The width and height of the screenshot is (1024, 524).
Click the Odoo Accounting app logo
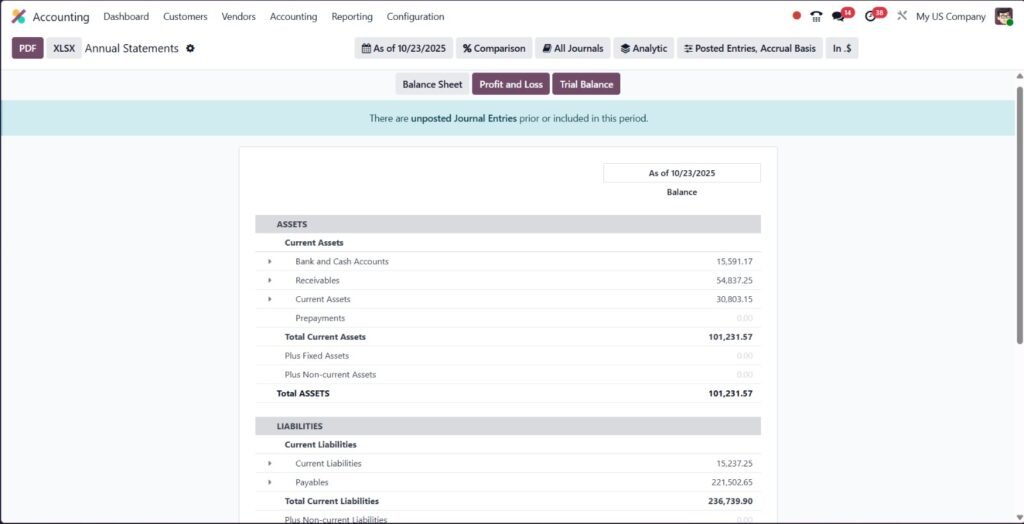point(18,17)
